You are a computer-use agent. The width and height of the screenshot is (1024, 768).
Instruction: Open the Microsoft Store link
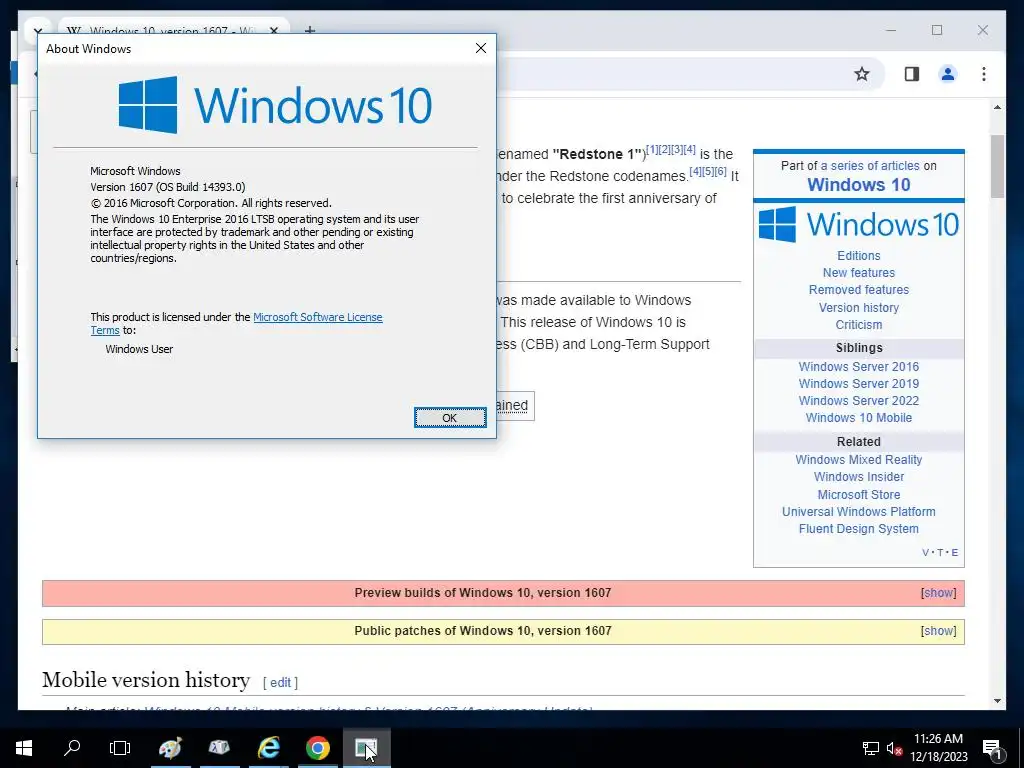tap(859, 495)
